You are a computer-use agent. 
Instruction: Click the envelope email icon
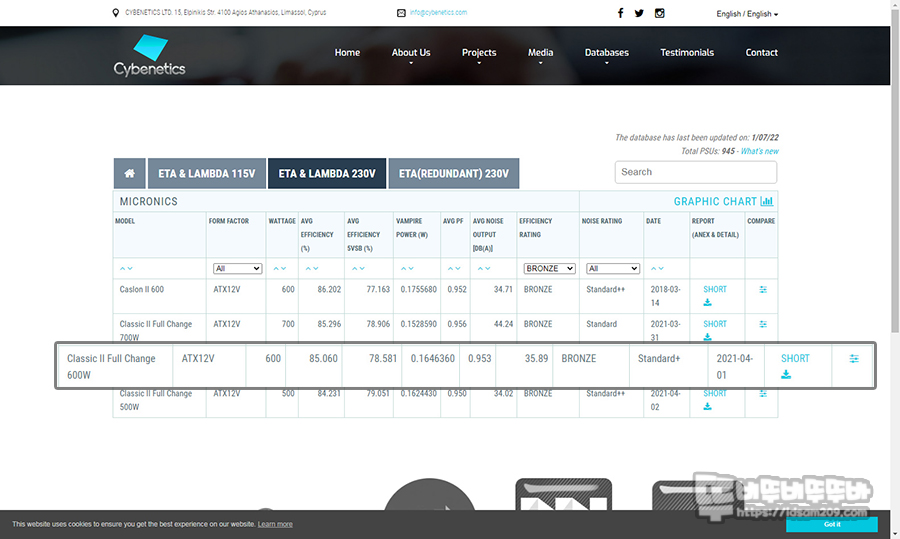(401, 13)
